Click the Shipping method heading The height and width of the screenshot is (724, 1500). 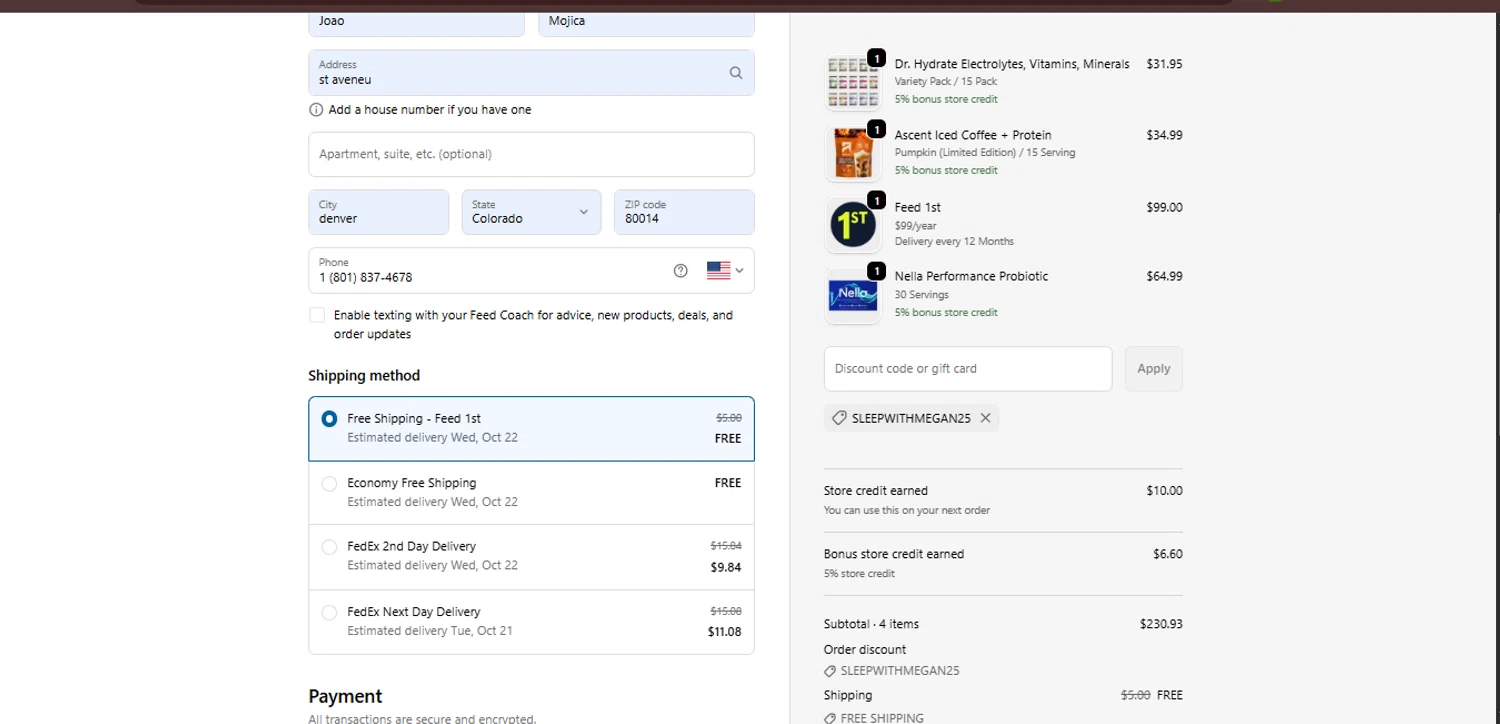pos(364,376)
